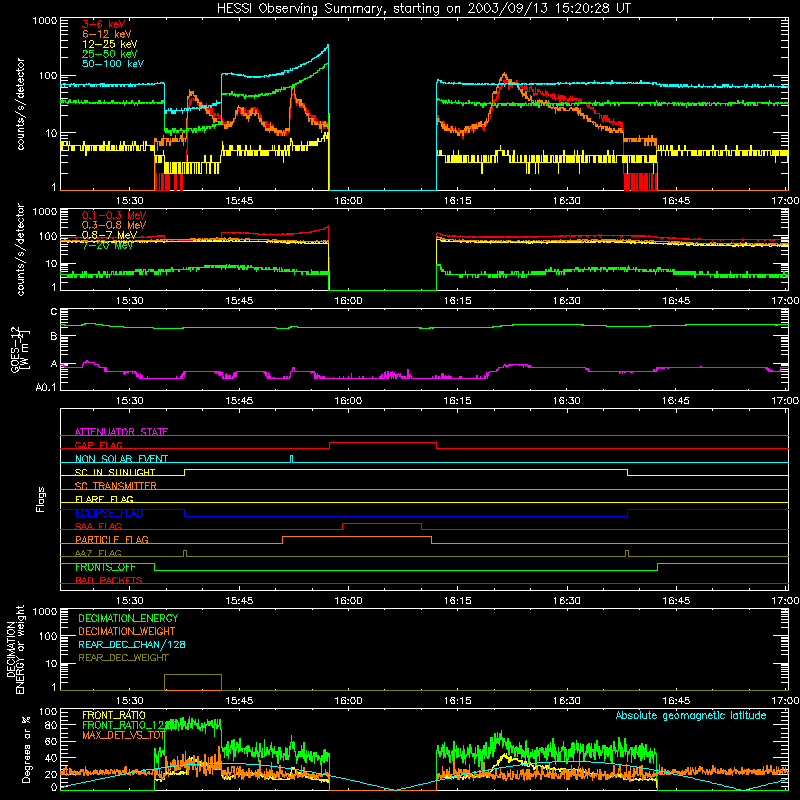Select the 6-12 keV legend label
Screen dimensions: 800x800
tap(107, 34)
